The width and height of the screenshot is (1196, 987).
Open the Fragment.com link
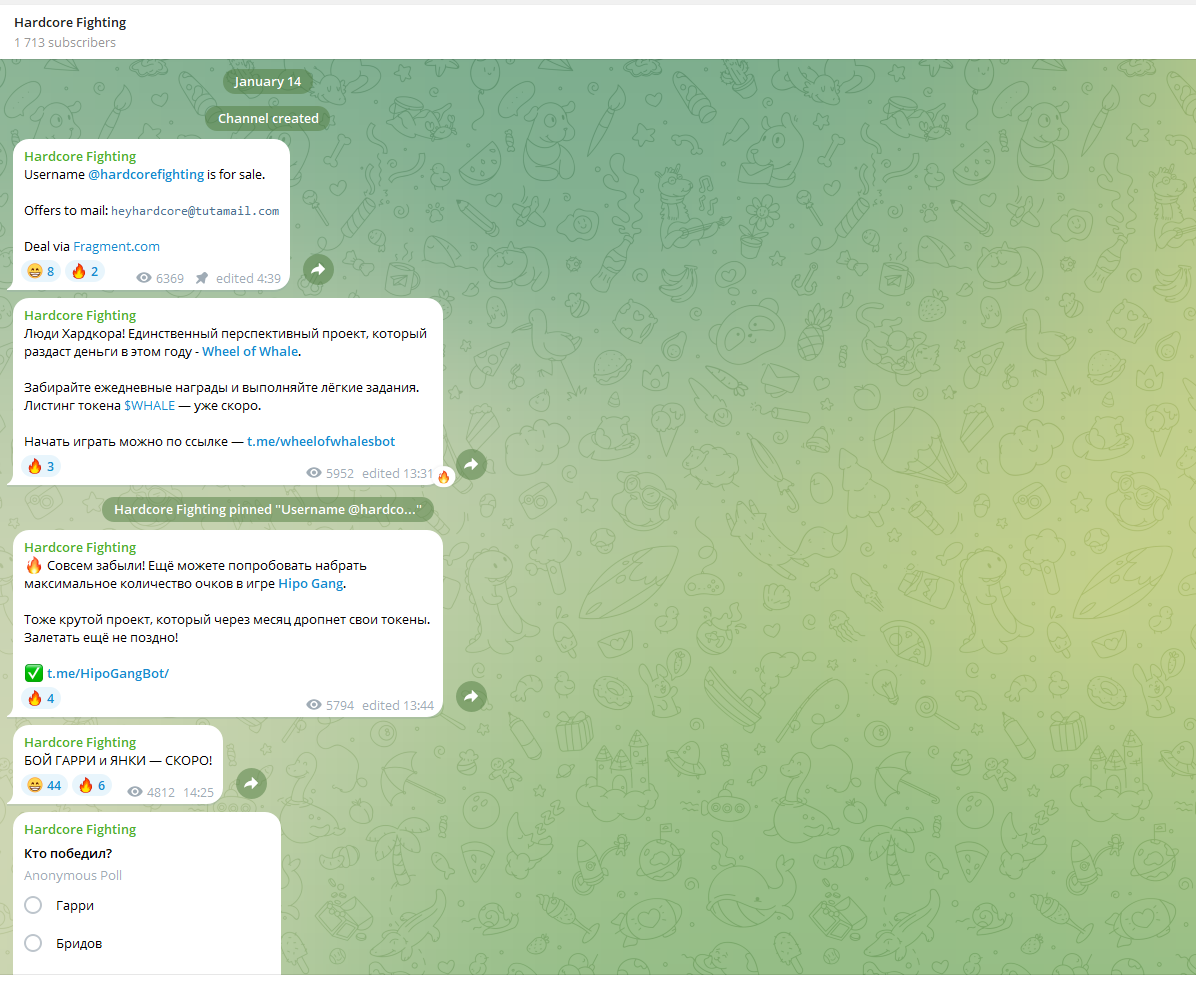point(116,246)
